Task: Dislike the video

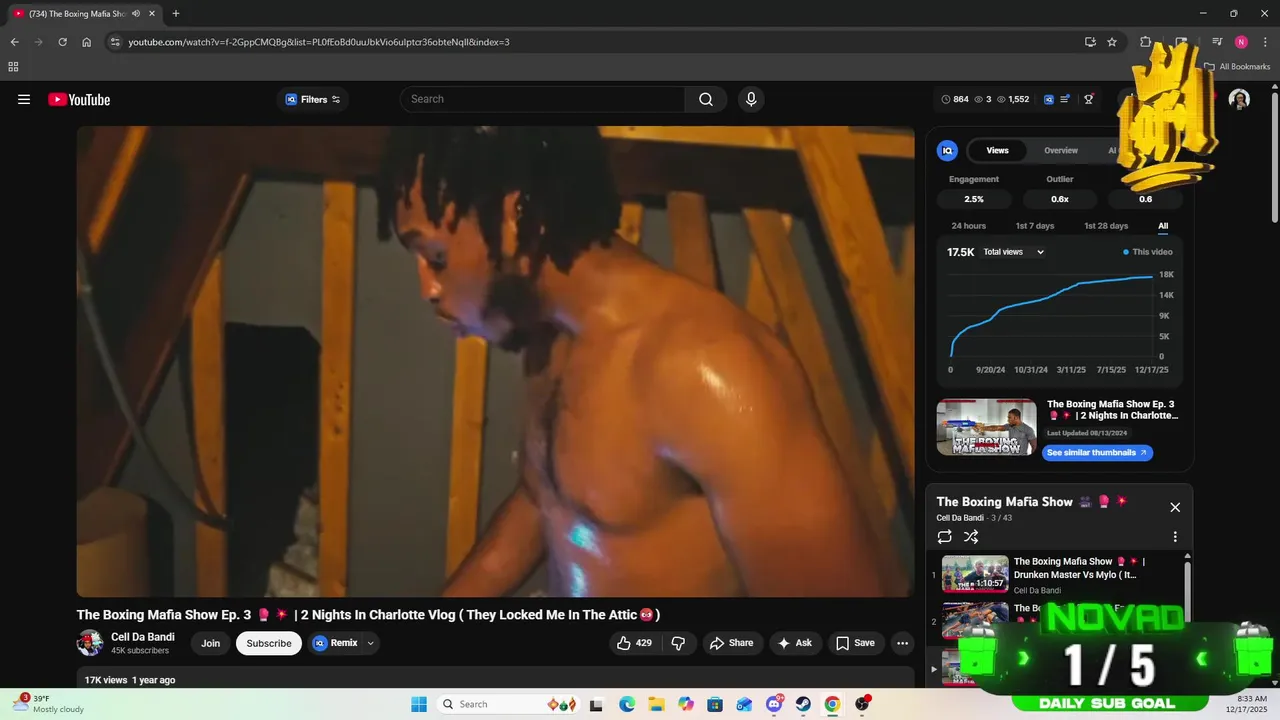Action: tap(678, 643)
